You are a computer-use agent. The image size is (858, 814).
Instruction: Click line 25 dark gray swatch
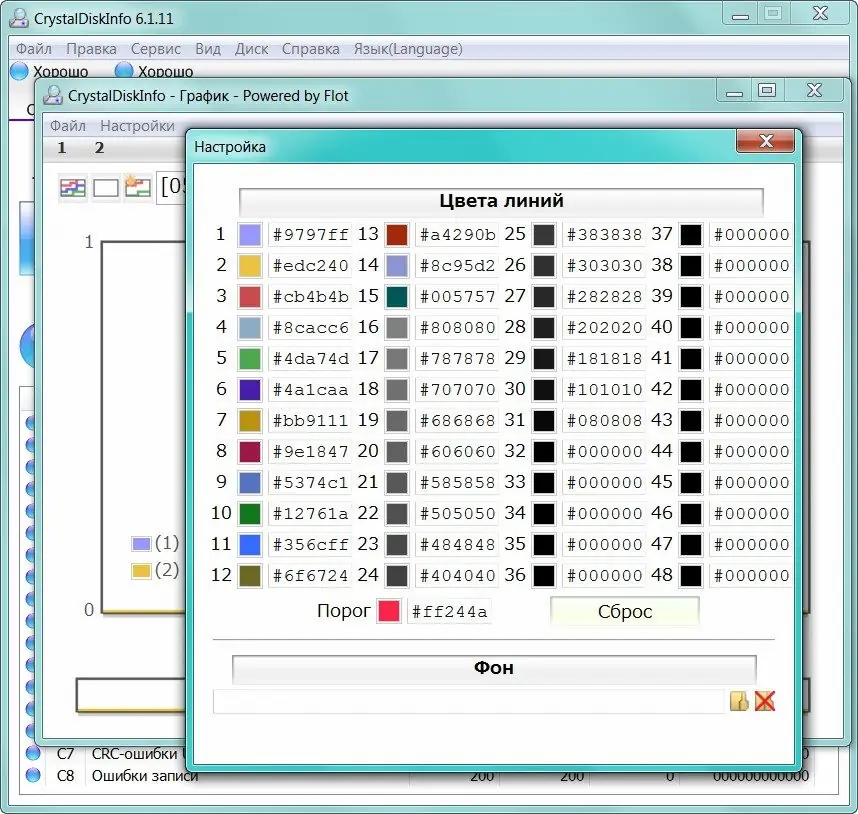[544, 235]
